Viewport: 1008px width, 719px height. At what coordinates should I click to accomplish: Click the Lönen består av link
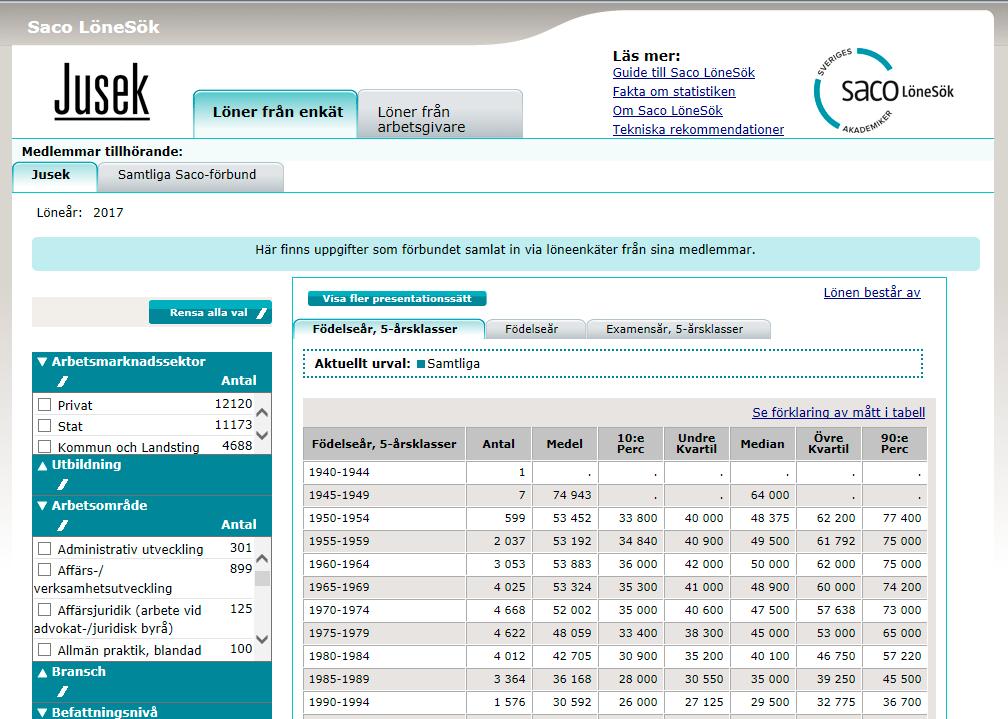click(x=872, y=293)
